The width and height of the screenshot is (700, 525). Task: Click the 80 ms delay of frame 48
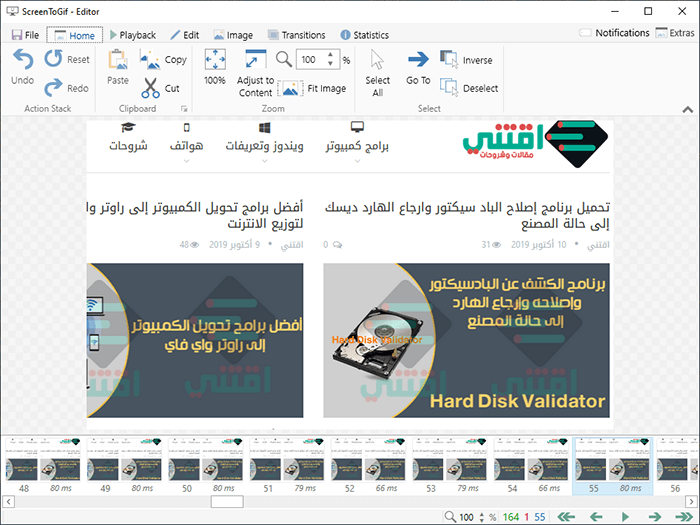(x=61, y=488)
